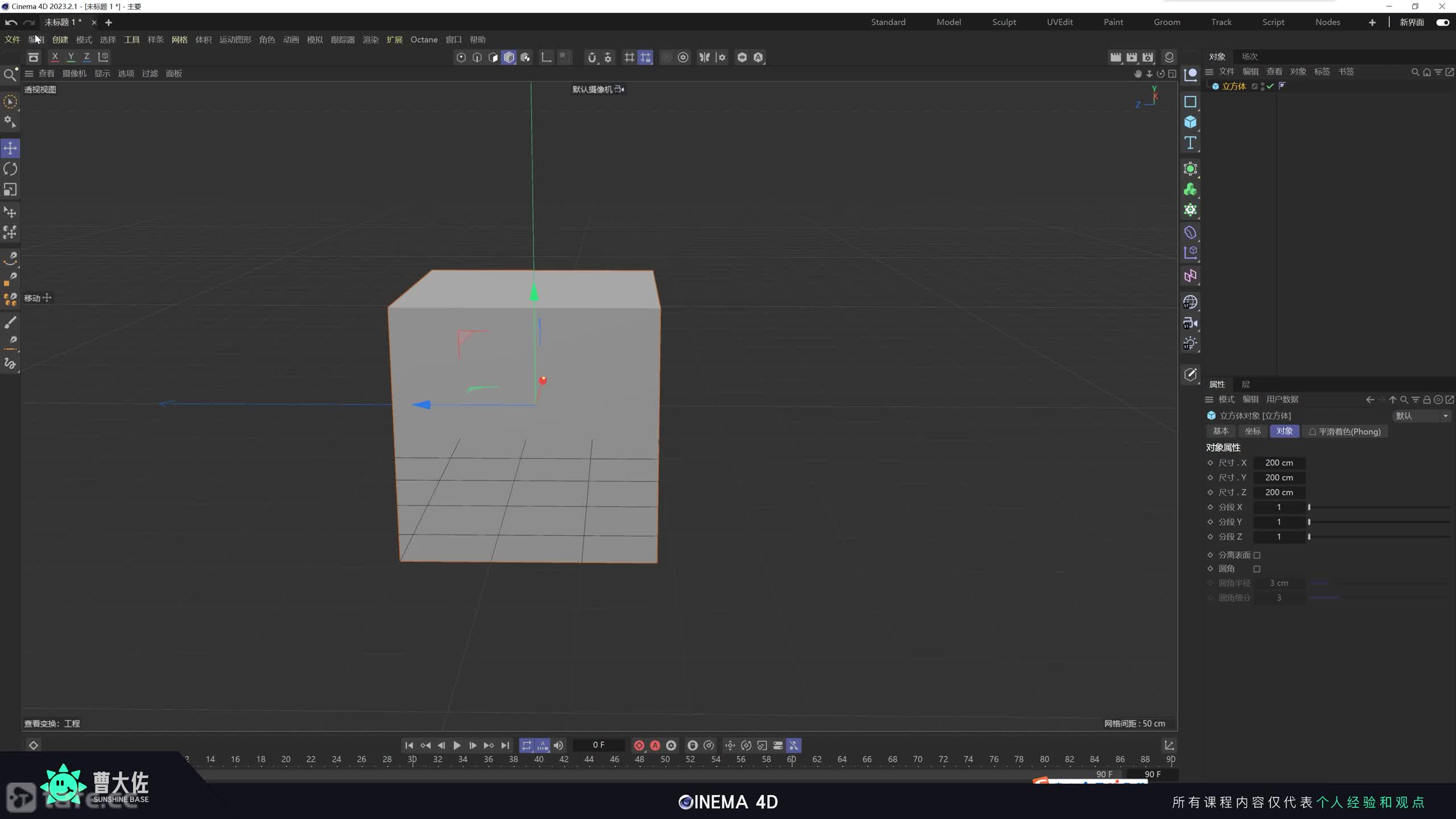This screenshot has width=1456, height=819.
Task: Enable the 分离表面 checkbox
Action: (x=1257, y=555)
